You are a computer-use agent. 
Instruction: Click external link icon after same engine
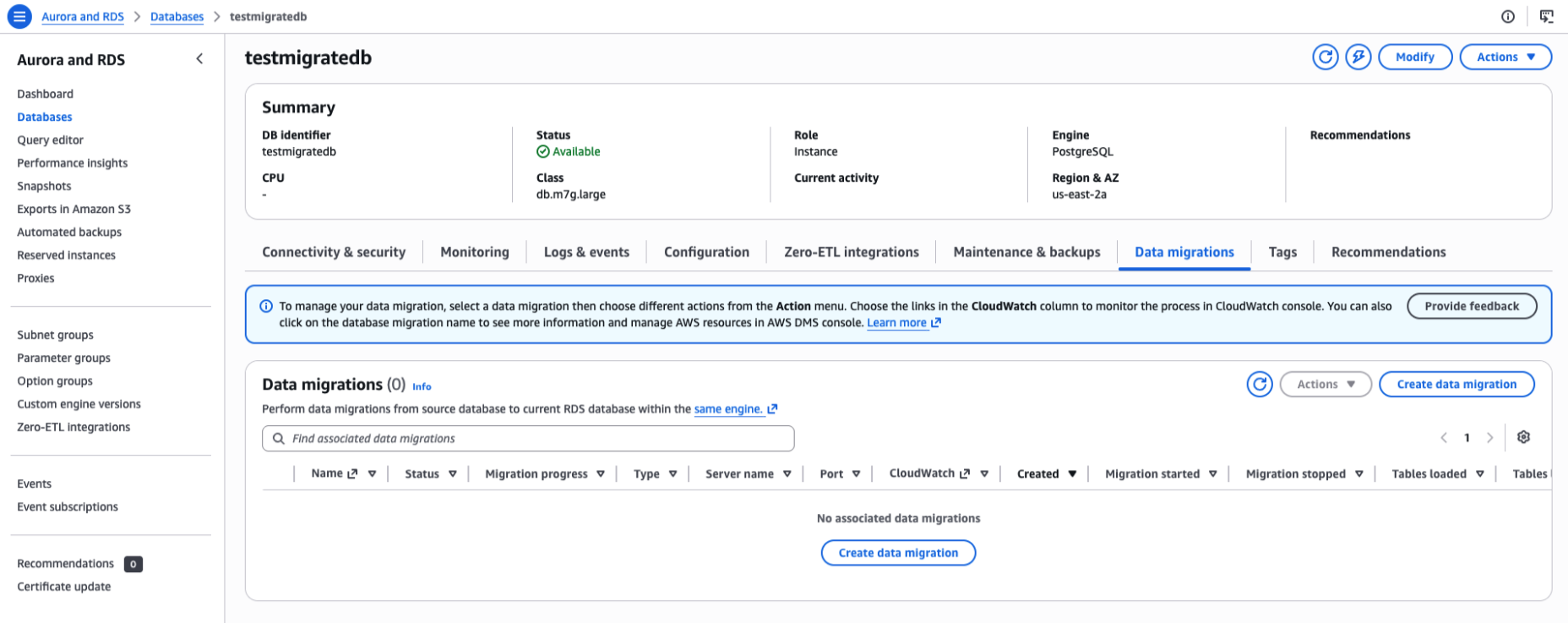(x=772, y=409)
